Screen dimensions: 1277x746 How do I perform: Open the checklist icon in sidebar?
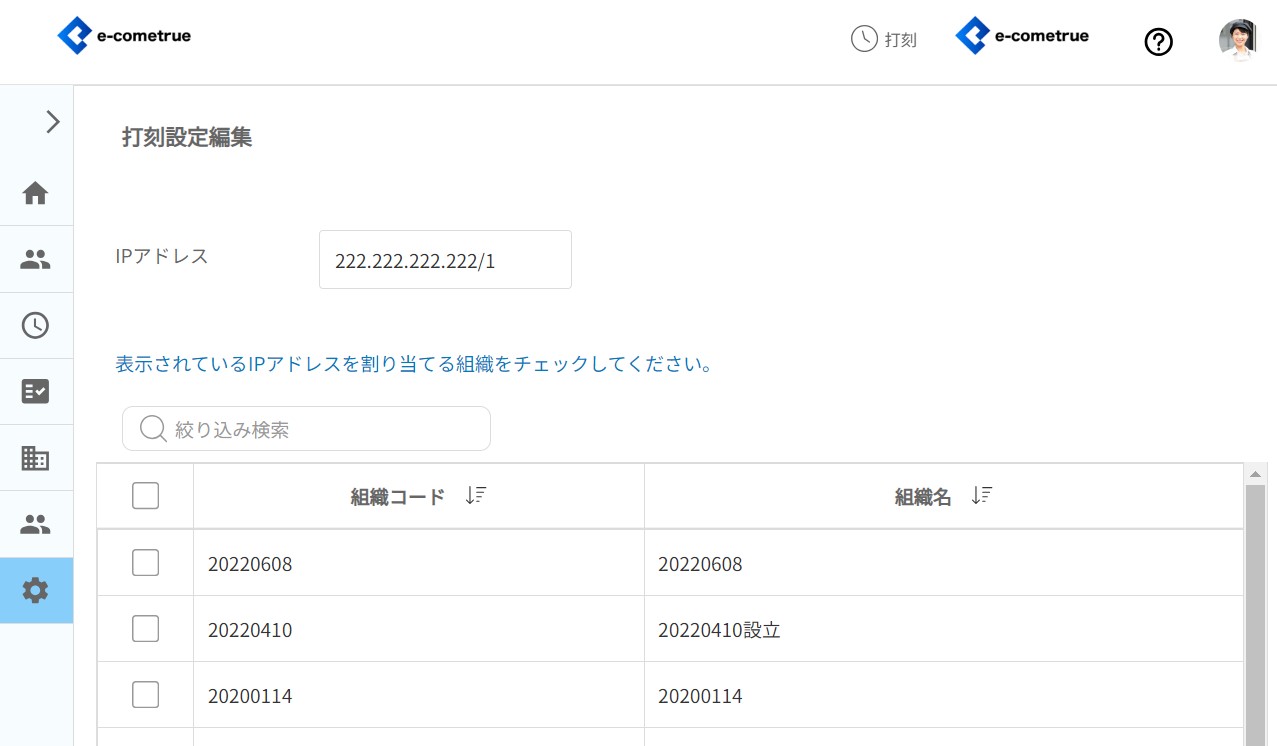tap(36, 391)
